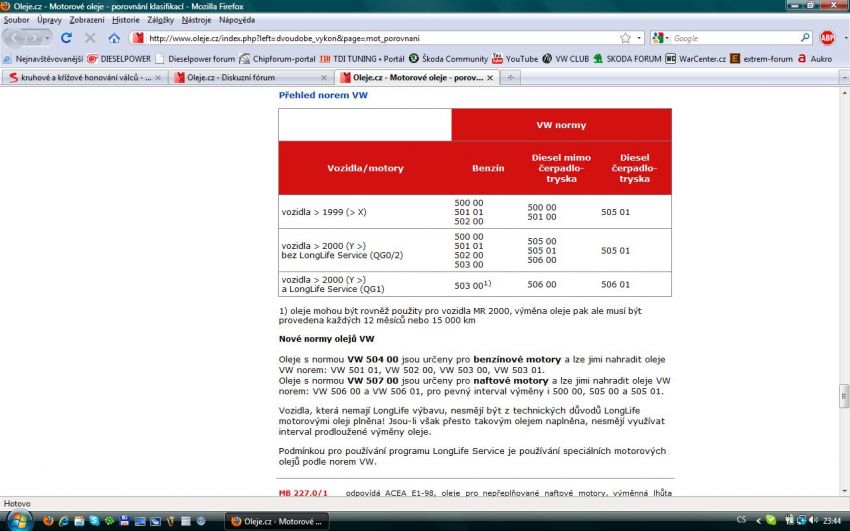Open back/forward history dropdown arrow
This screenshot has height=531, width=850.
pos(48,38)
